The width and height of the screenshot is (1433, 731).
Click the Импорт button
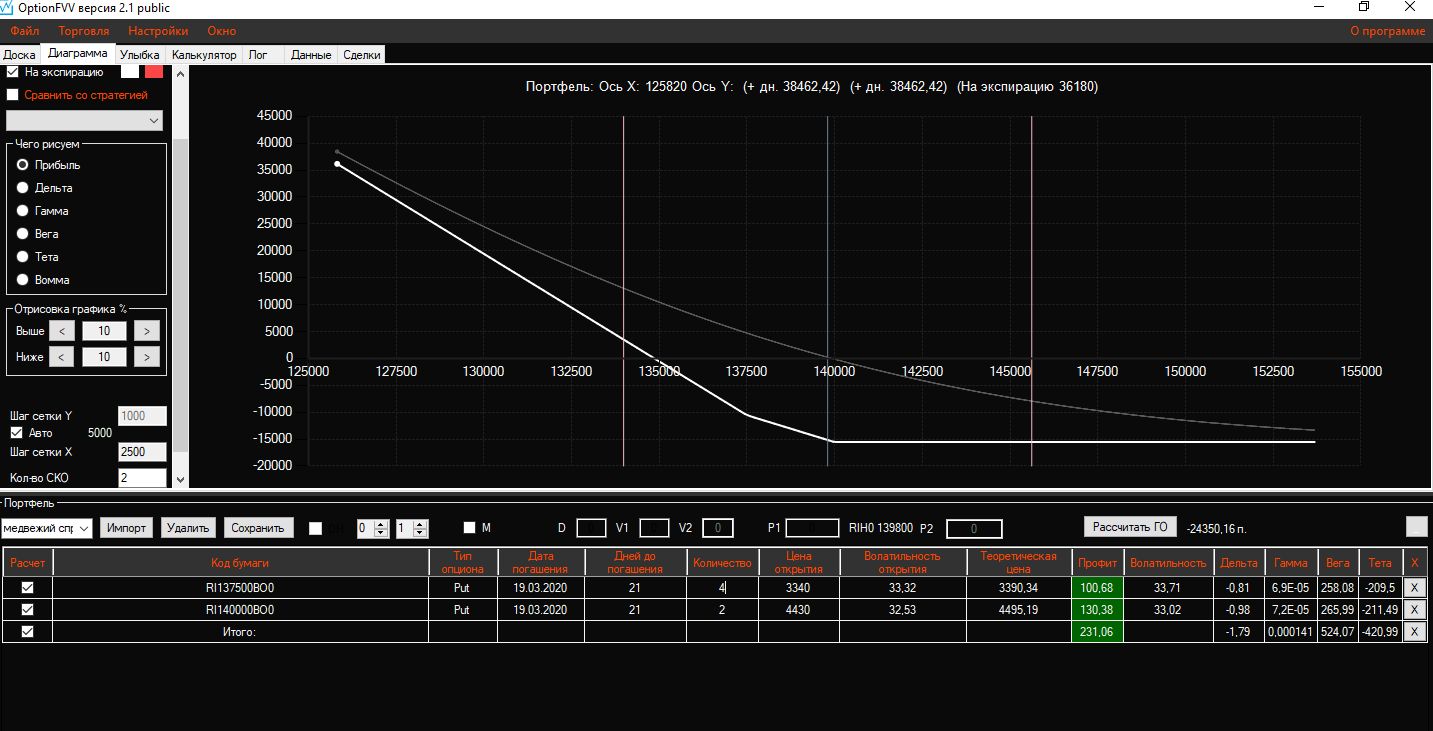pos(127,528)
